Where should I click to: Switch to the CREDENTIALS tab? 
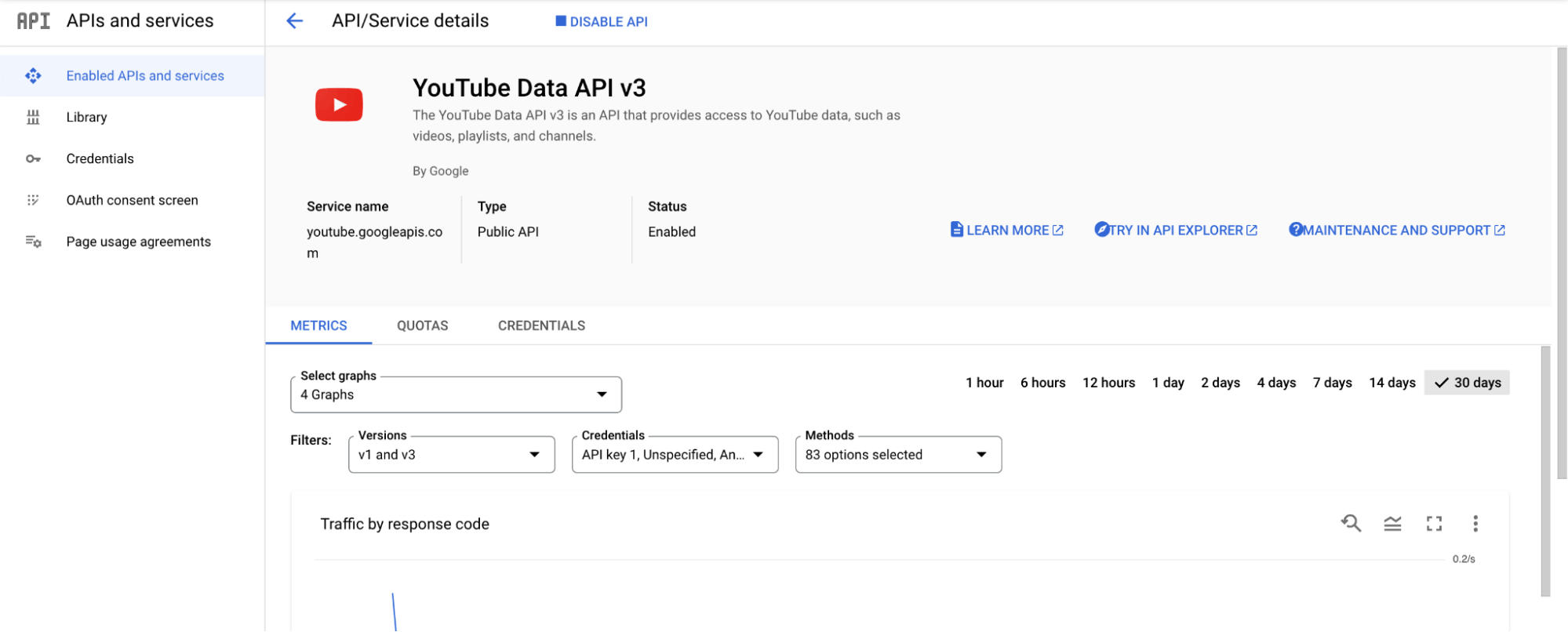point(541,325)
